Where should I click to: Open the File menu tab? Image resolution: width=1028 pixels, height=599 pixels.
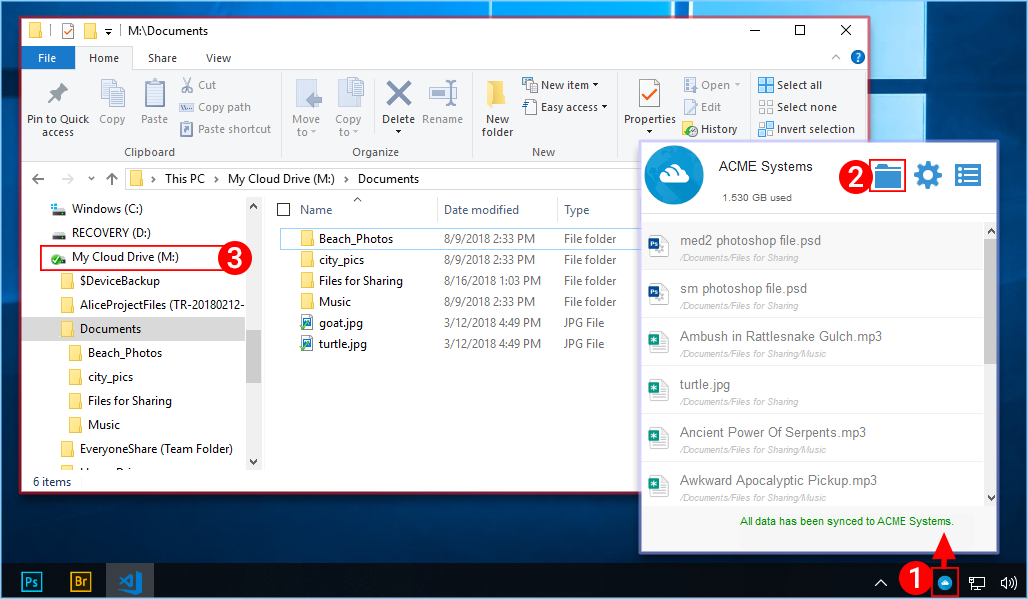[47, 58]
